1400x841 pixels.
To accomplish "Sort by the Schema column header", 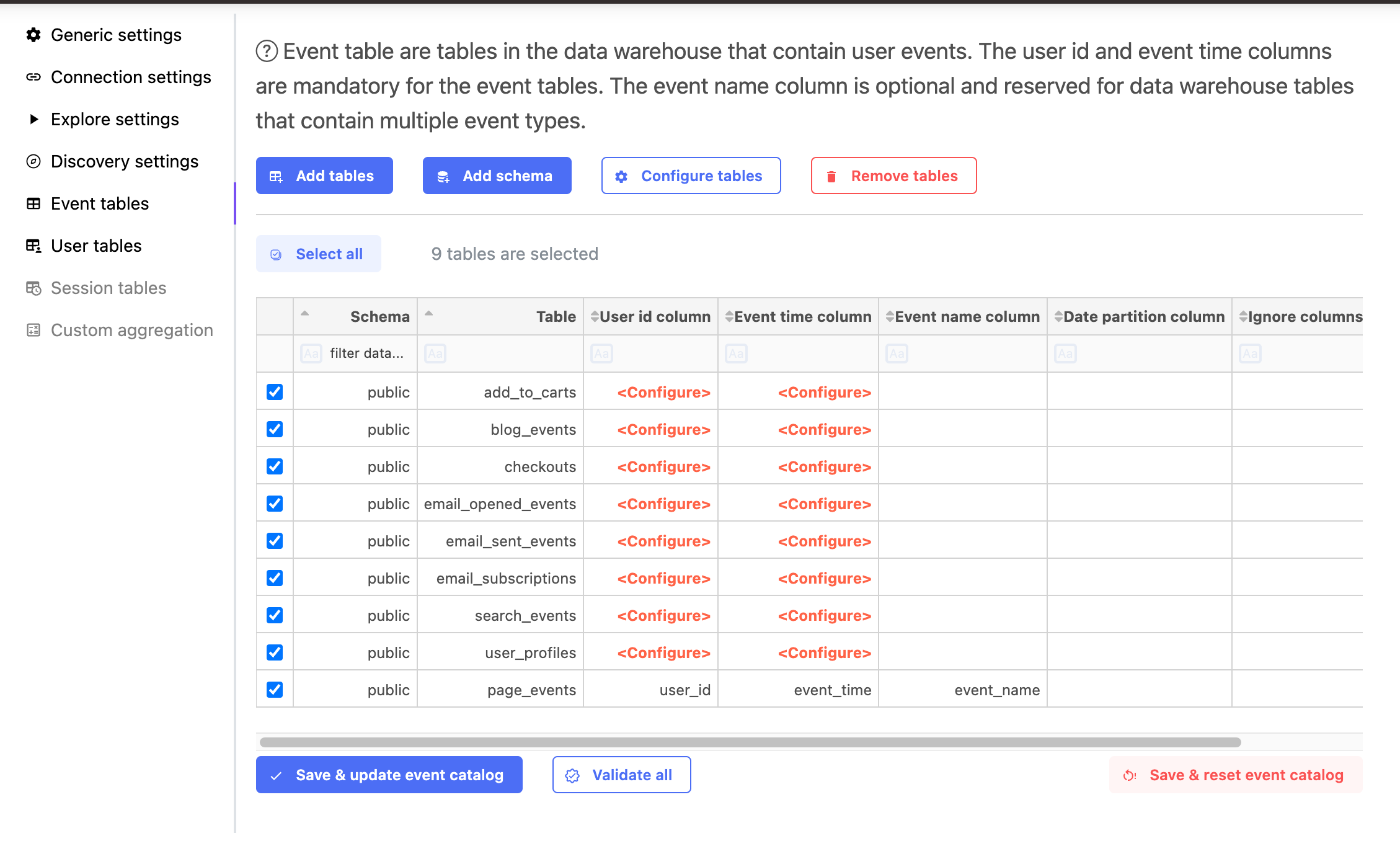I will 379,316.
